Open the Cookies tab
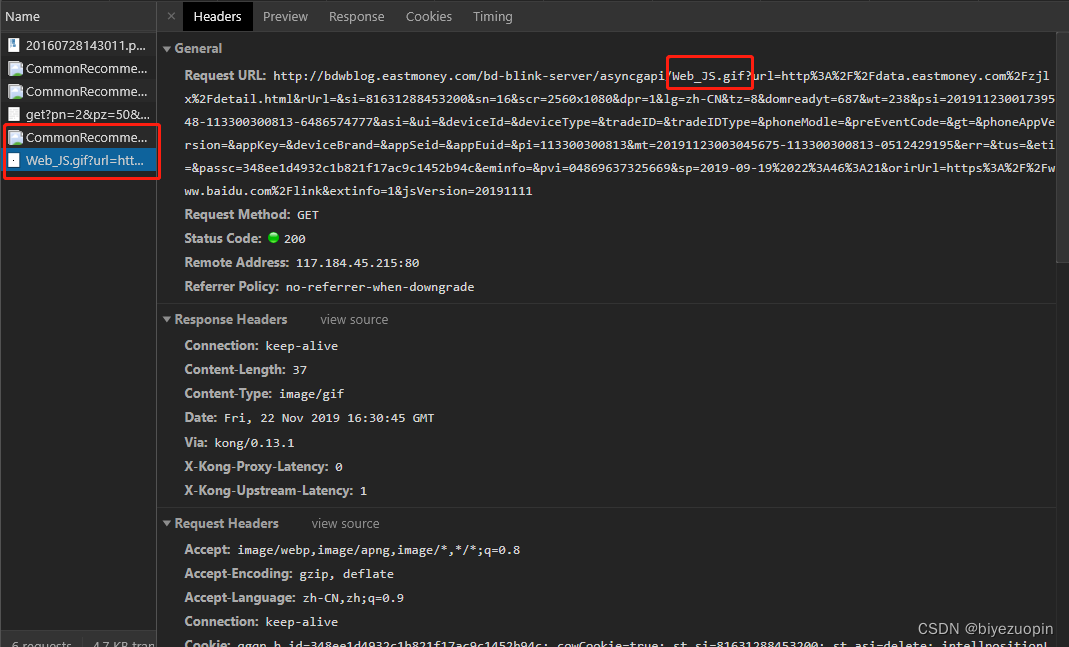The height and width of the screenshot is (647, 1069). [x=429, y=16]
